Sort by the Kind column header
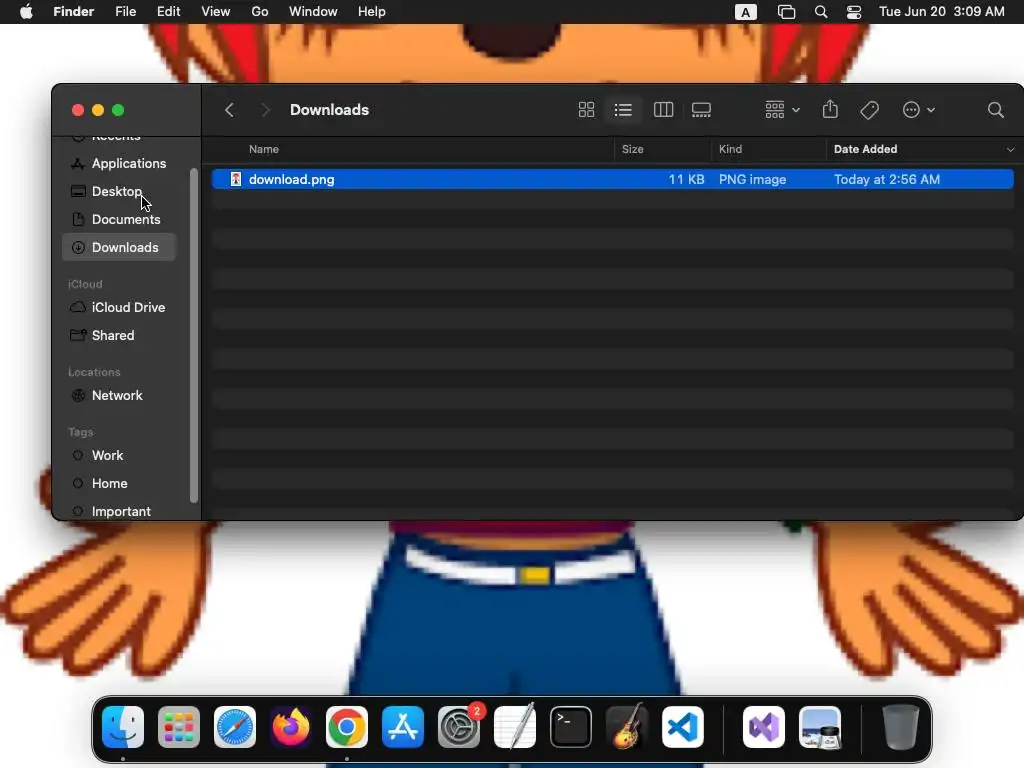Screen dimensions: 1024x768 [x=730, y=149]
